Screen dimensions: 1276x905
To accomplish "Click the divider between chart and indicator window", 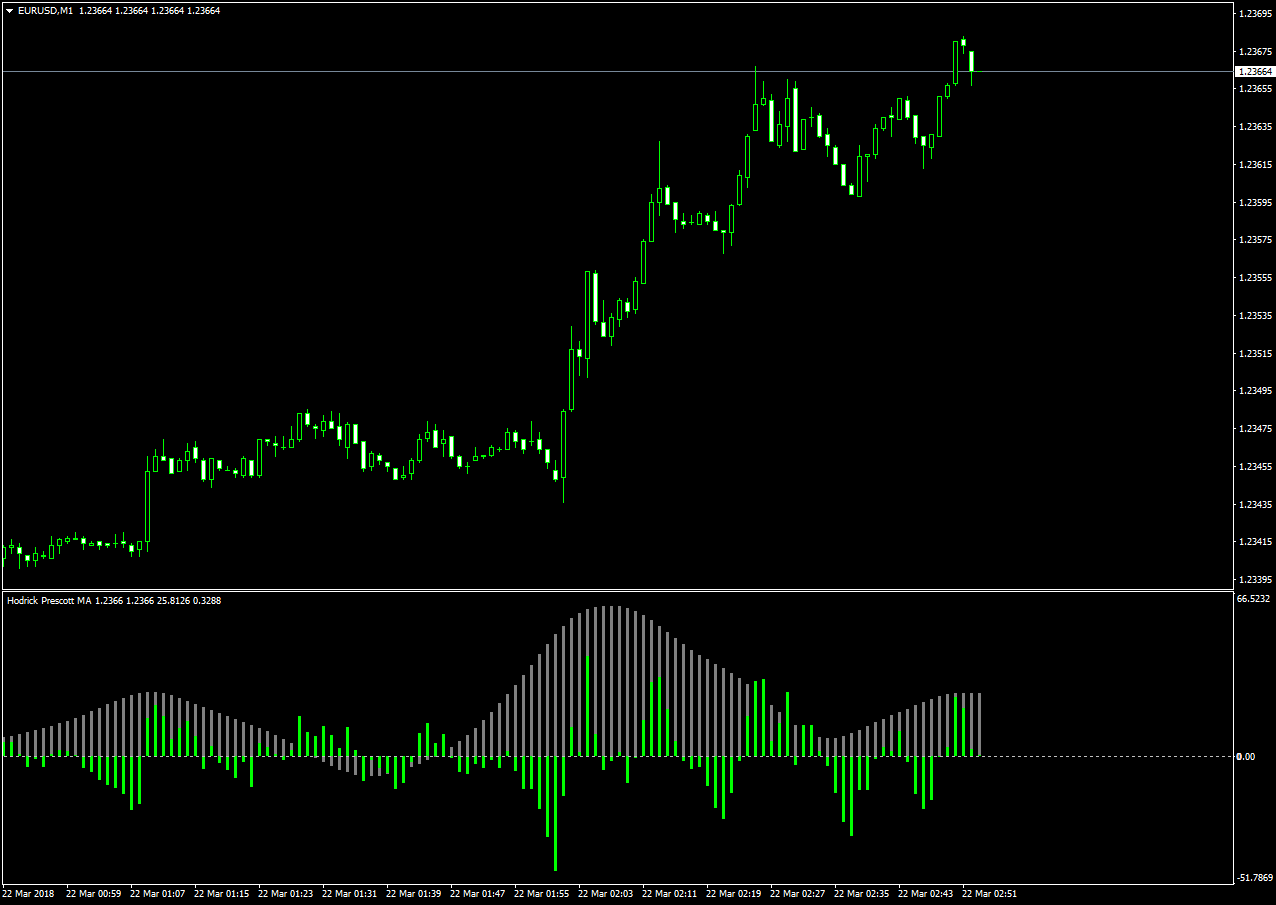I will point(617,590).
